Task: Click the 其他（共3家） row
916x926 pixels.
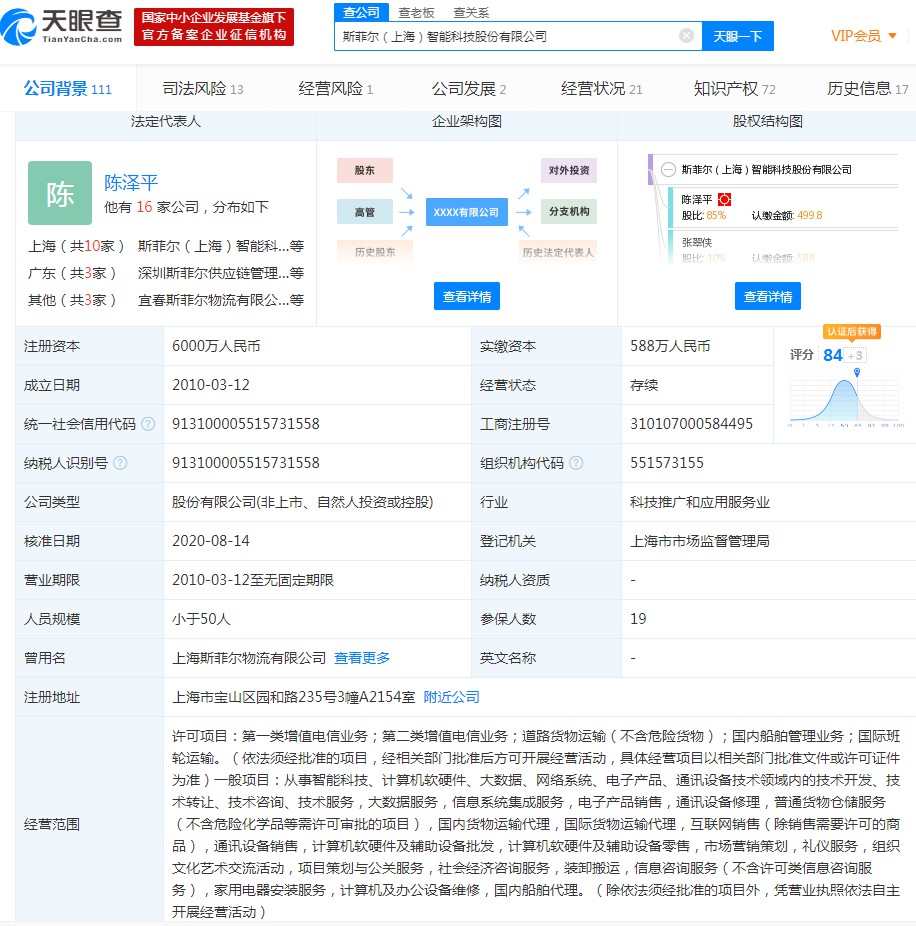Action: (x=165, y=300)
